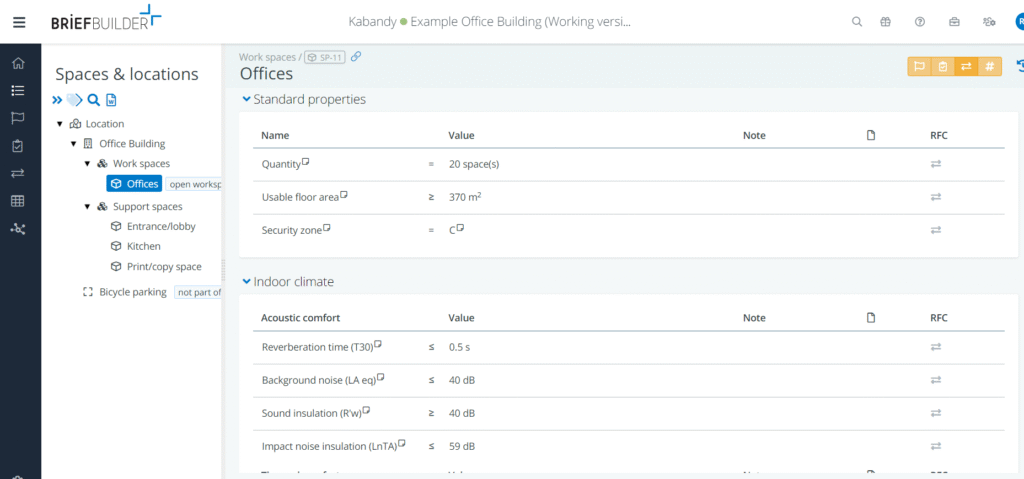Click the copy link icon next to SP-11
The width and height of the screenshot is (1024, 479).
(356, 57)
